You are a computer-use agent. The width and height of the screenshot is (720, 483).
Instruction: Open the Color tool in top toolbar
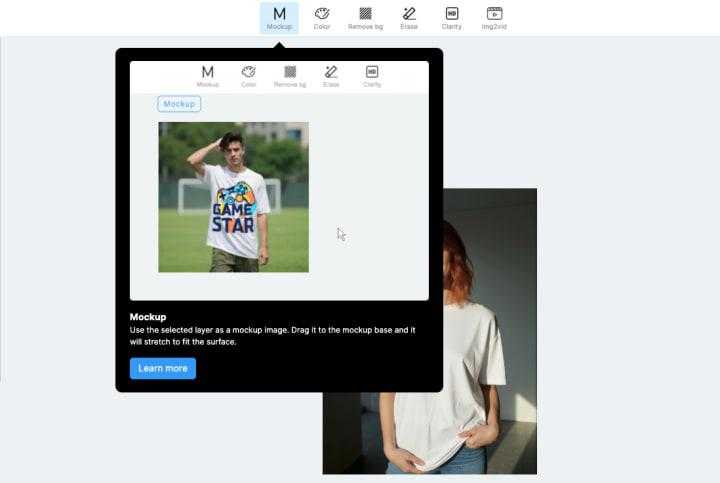point(322,18)
